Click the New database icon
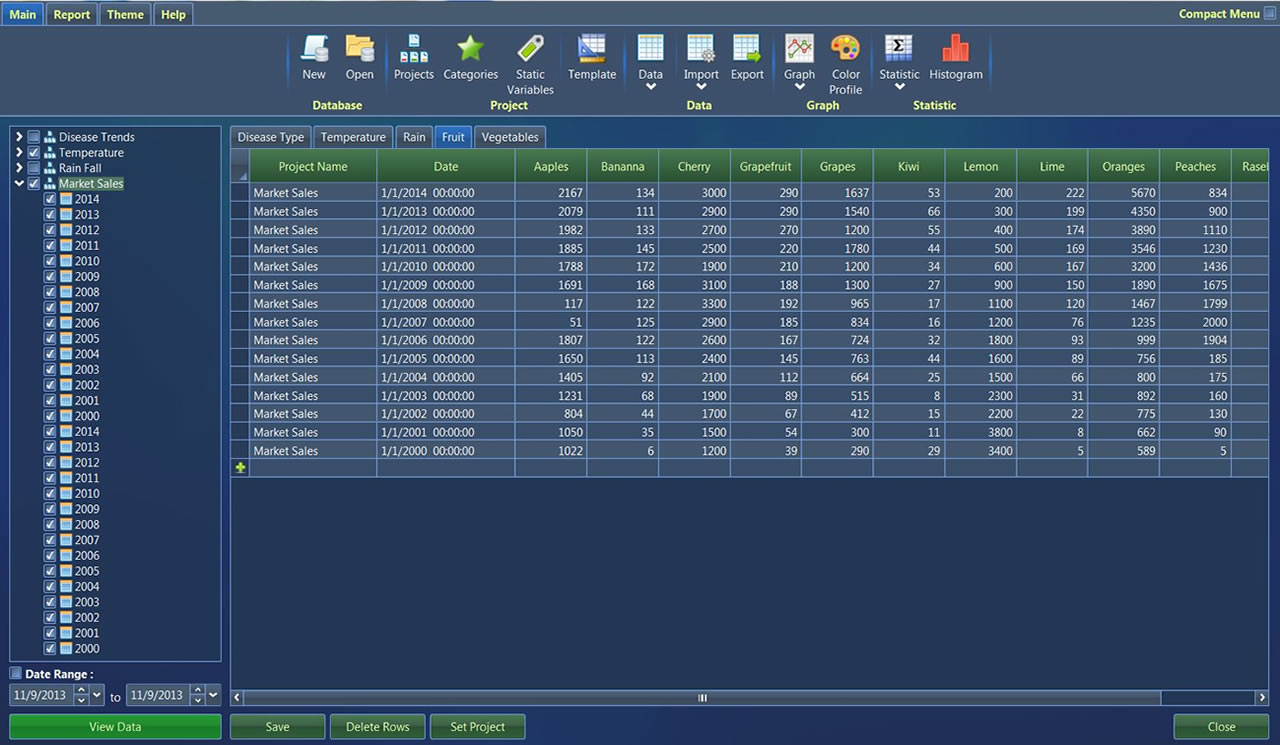 pos(315,48)
